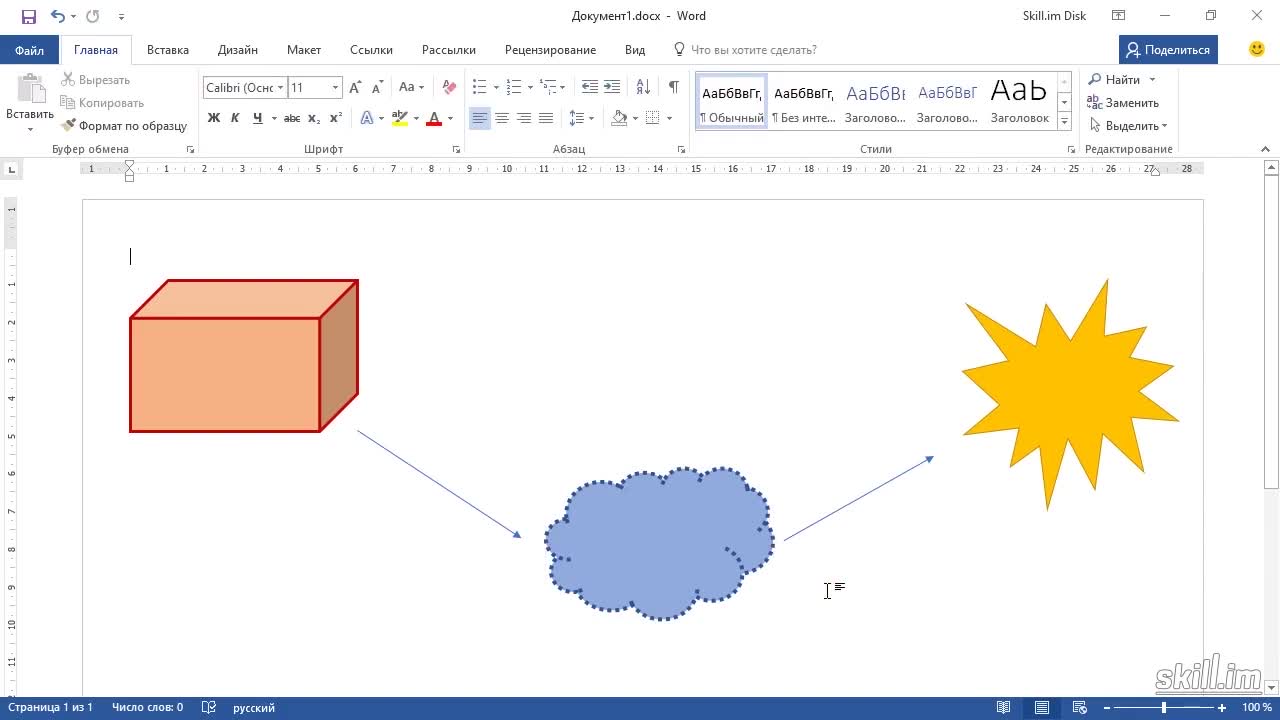Click the zoom slider handle
Screen dimensions: 1280x720
pyautogui.click(x=1163, y=708)
